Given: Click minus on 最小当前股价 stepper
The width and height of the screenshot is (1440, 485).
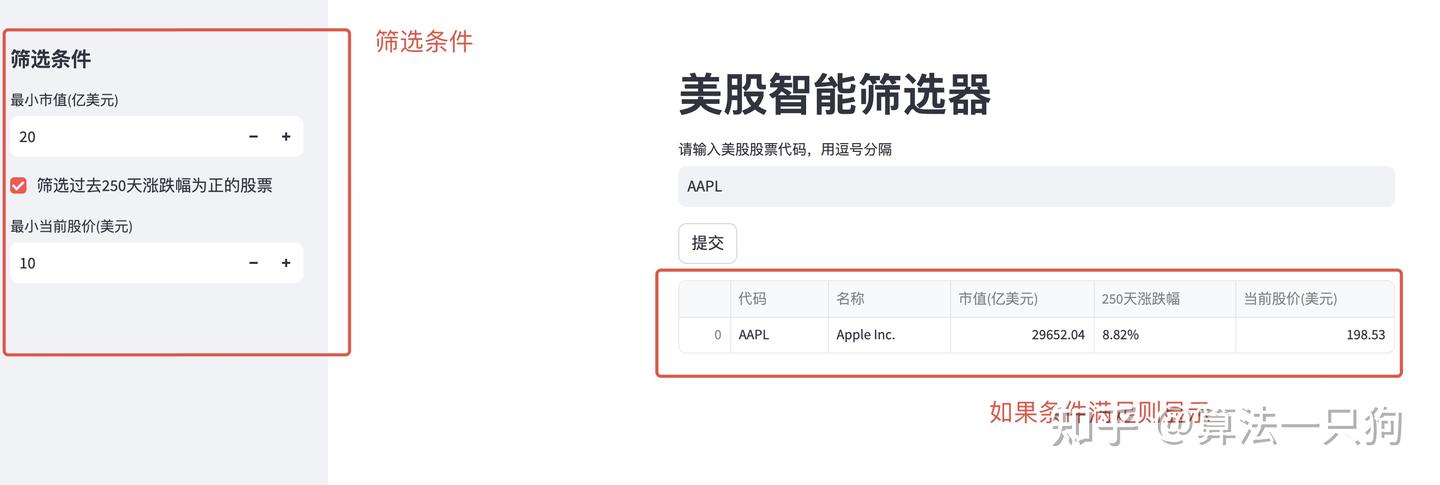Looking at the screenshot, I should 253,263.
